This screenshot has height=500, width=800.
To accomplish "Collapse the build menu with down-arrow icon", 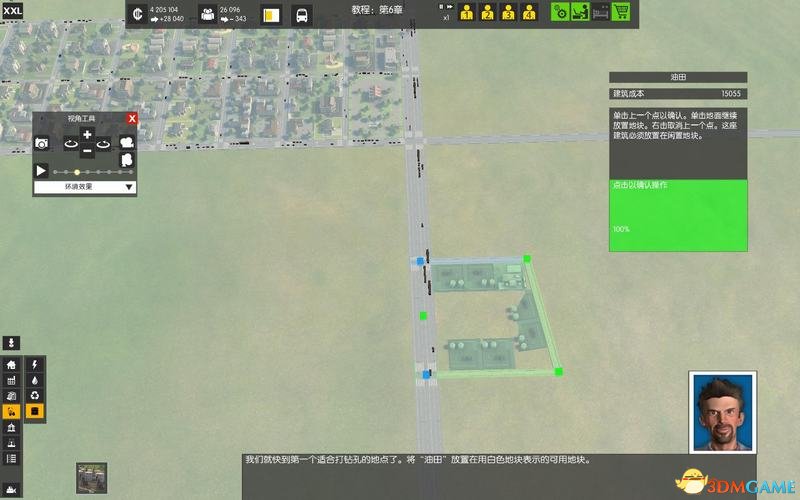I will [11, 342].
